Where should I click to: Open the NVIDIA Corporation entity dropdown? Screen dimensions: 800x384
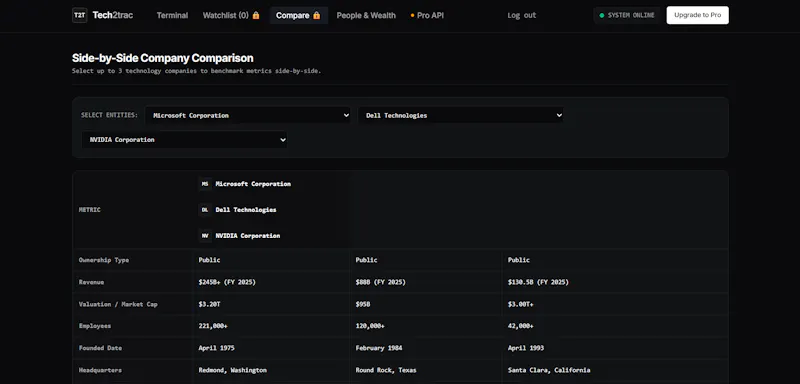tap(184, 140)
